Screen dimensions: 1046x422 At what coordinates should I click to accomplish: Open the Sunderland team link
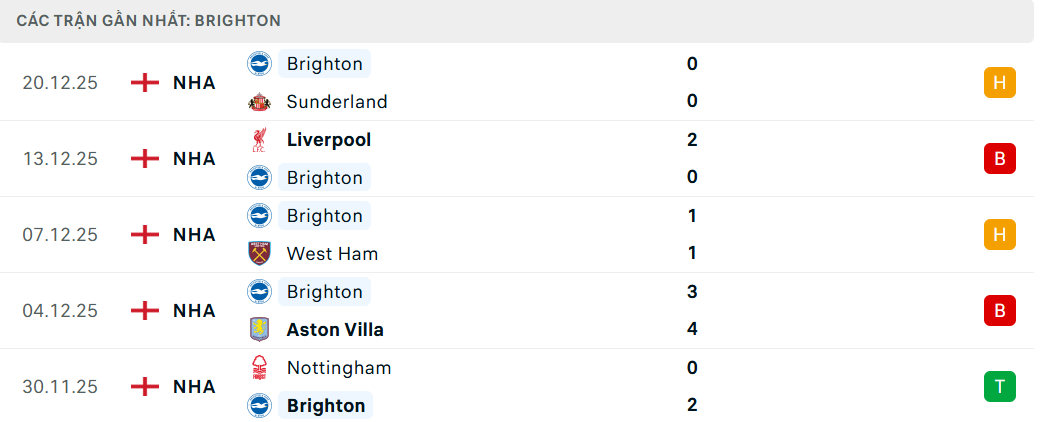(x=336, y=102)
